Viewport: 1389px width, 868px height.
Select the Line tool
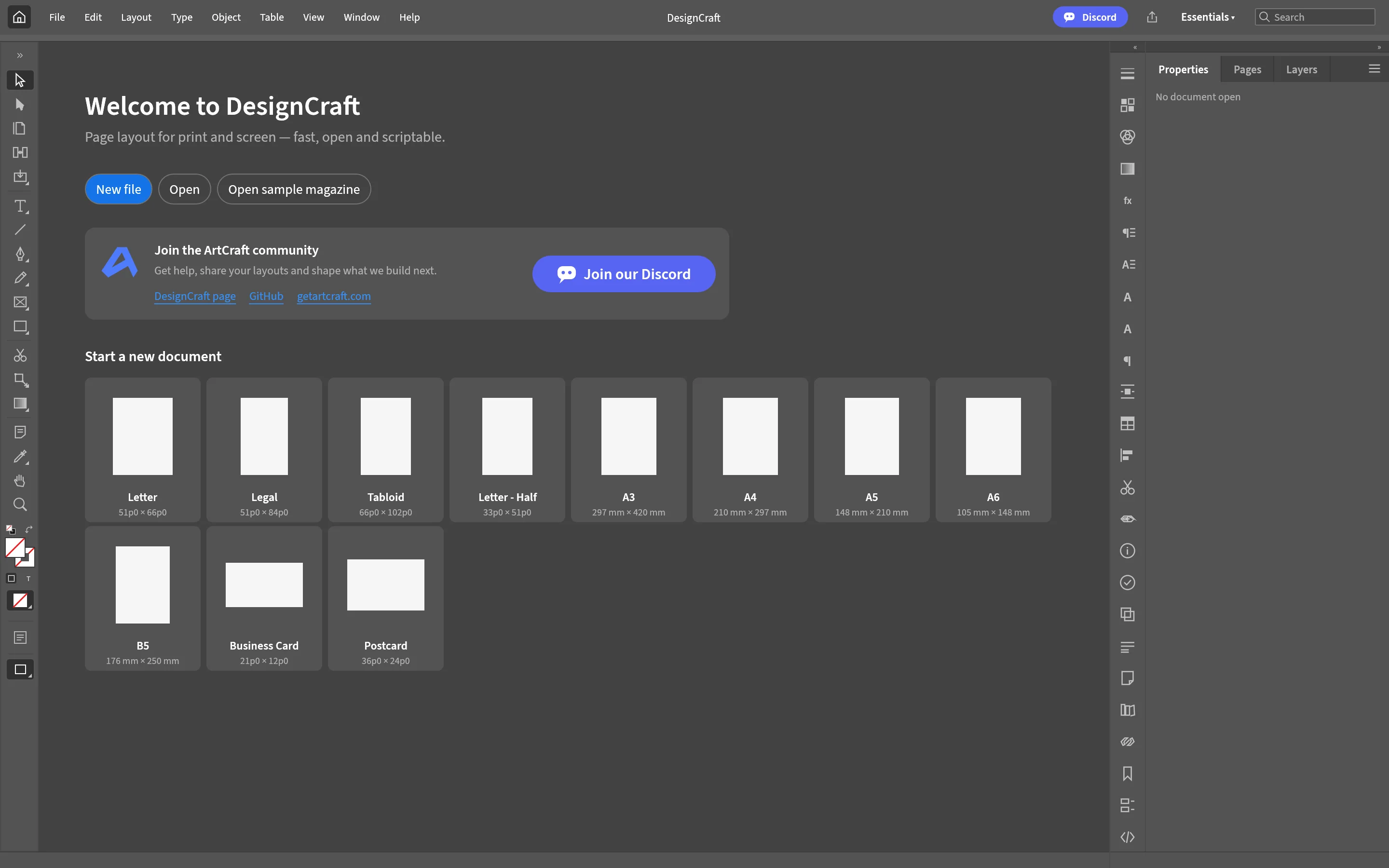coord(20,230)
